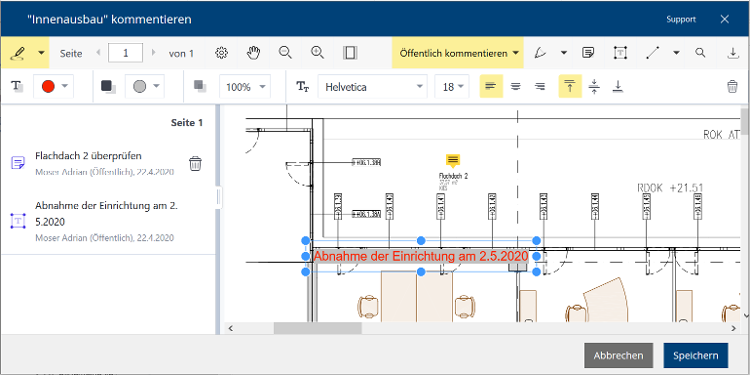
Task: Click the text color icon
Action: coord(17,87)
